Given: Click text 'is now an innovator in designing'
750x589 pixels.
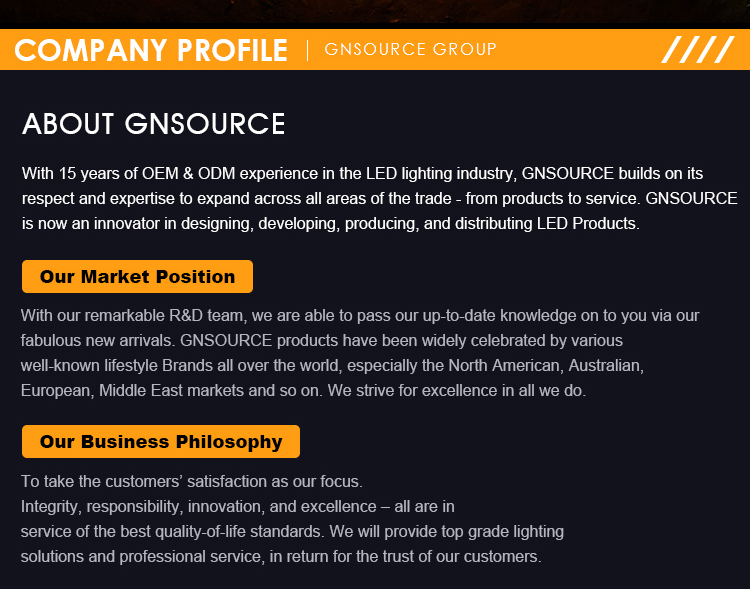Looking at the screenshot, I should [138, 223].
